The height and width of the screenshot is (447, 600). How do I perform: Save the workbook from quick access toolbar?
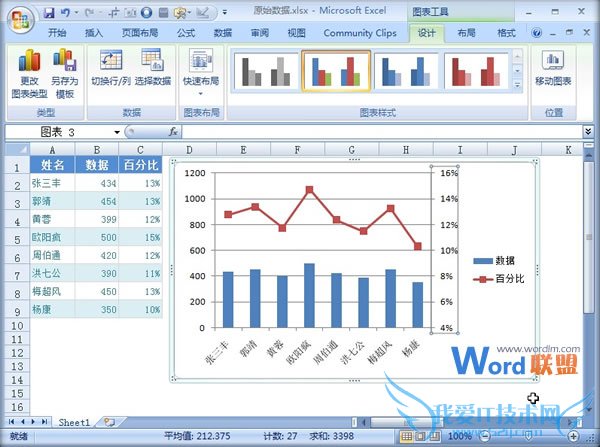[x=49, y=13]
